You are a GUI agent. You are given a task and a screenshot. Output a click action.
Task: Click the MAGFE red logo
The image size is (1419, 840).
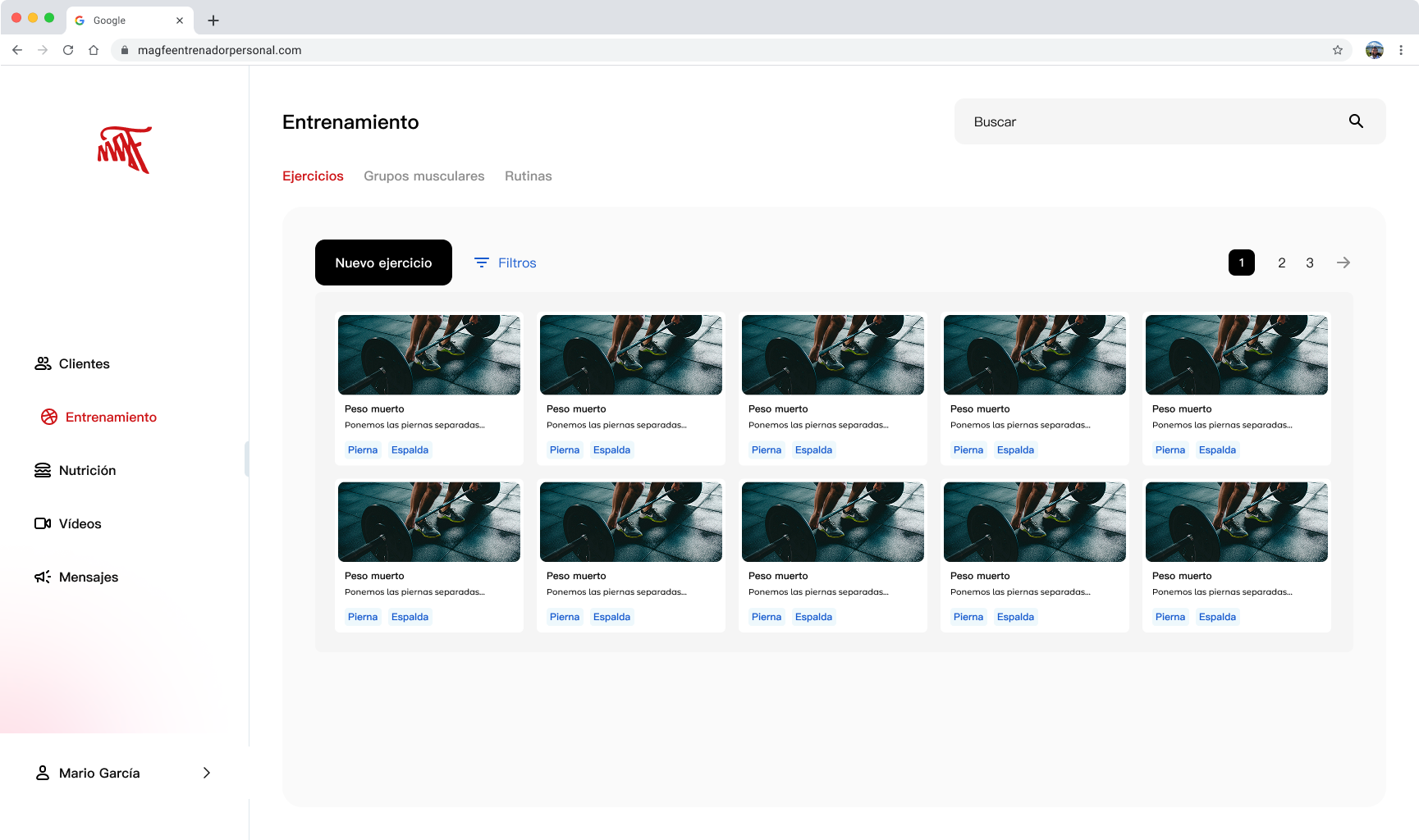(x=125, y=149)
